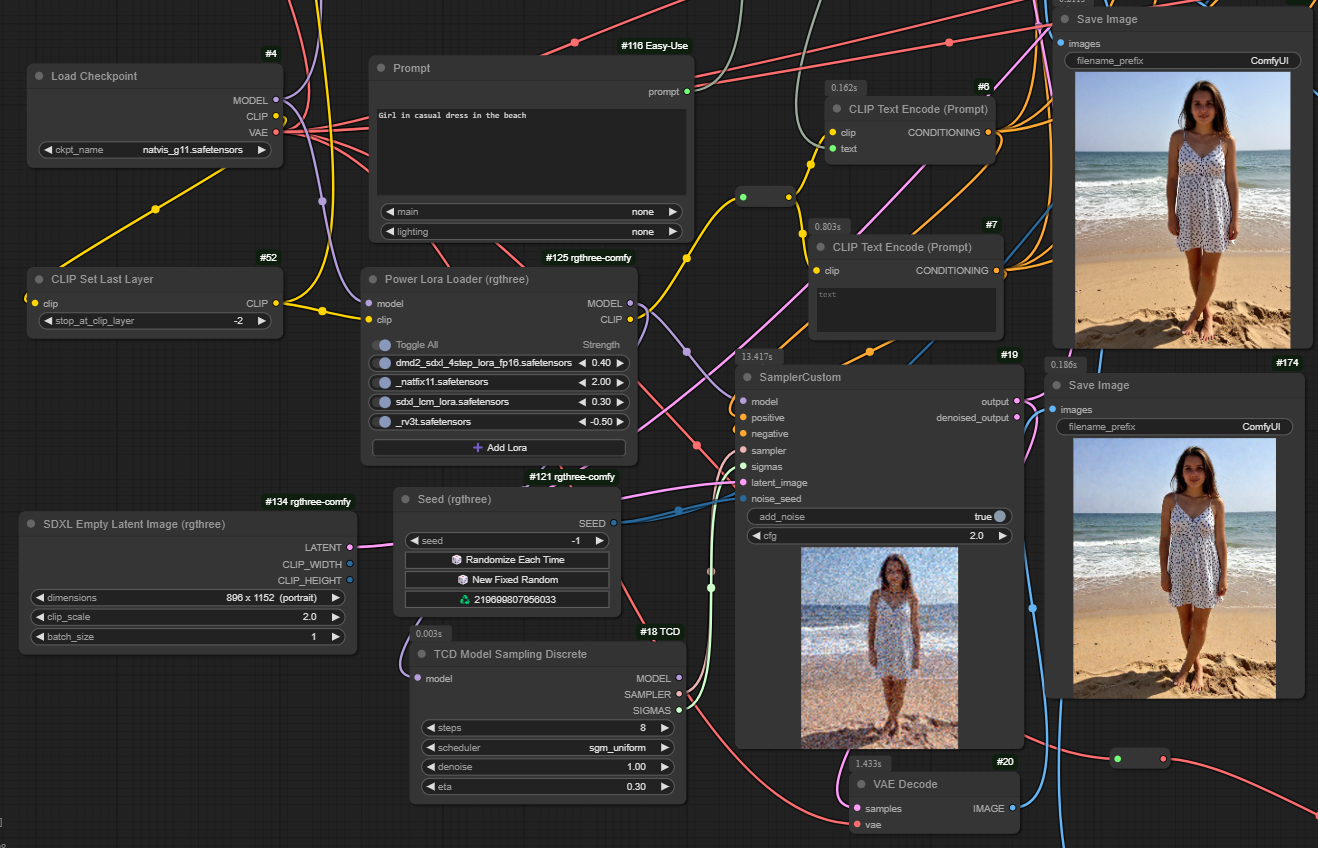Click the VAE output port on Load Checkpoint
This screenshot has width=1318, height=848.
coord(275,132)
